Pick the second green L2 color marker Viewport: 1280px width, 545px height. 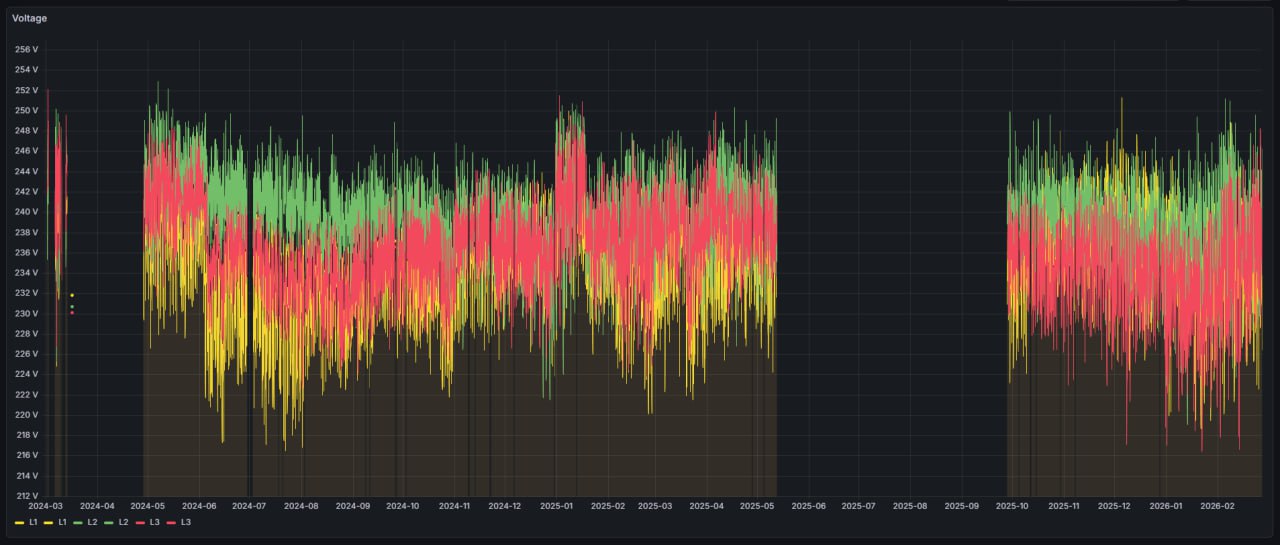[108, 522]
